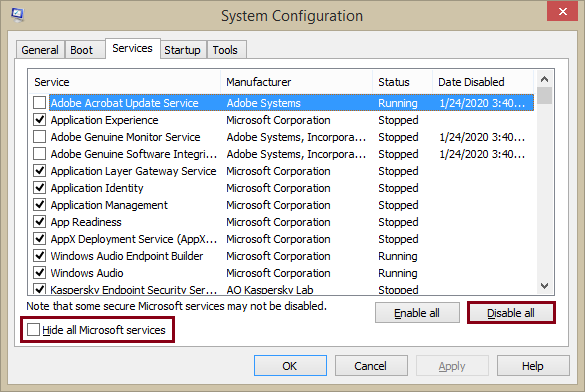Click the Cancel button
The image size is (585, 392).
371,366
